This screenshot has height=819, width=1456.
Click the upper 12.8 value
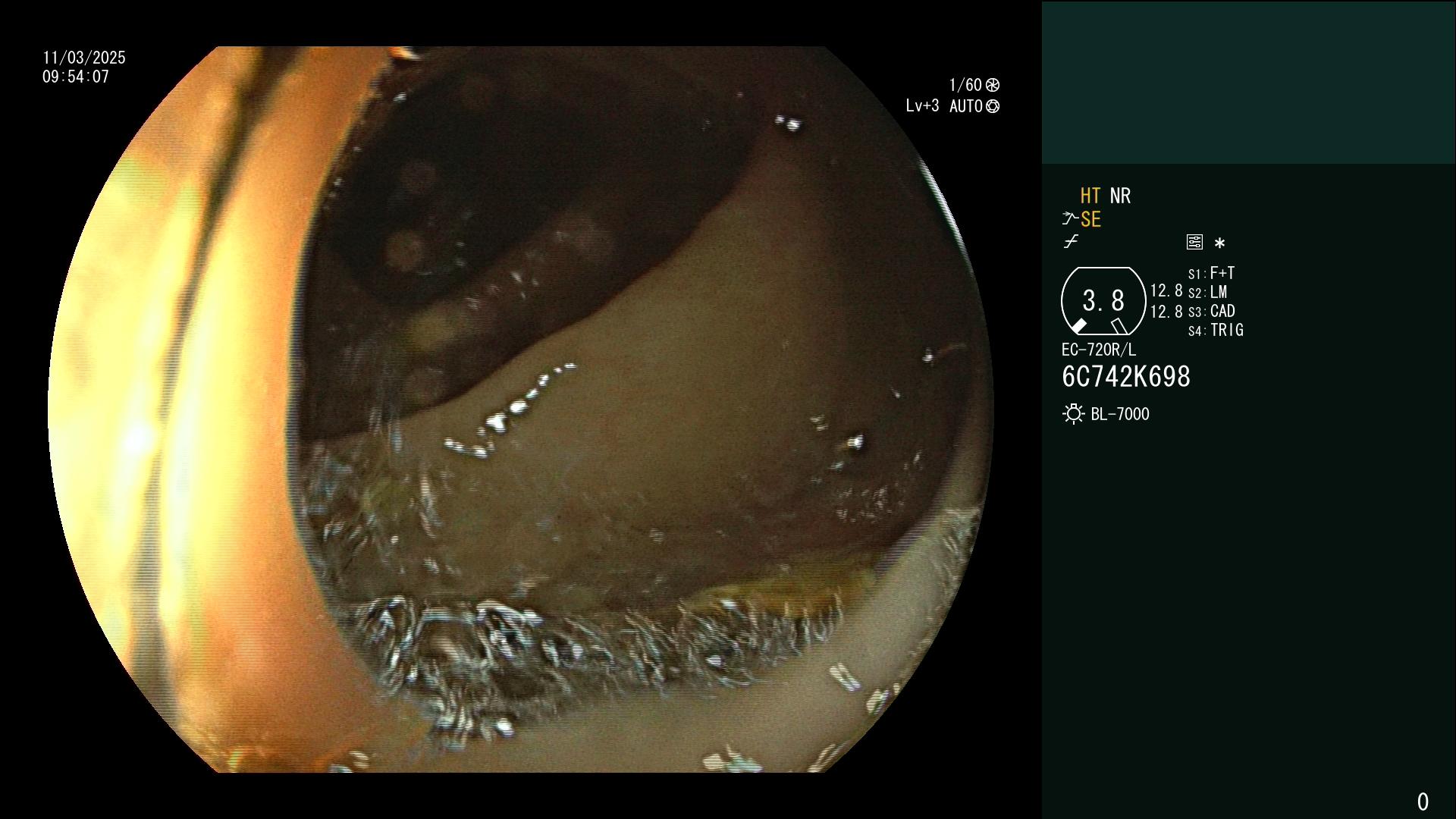coord(1166,291)
